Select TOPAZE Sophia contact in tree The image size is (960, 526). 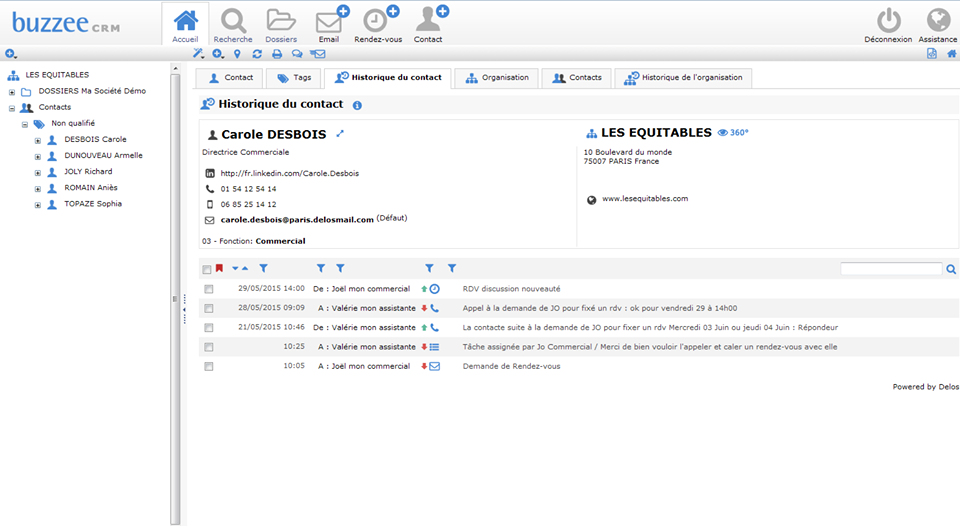(93, 204)
